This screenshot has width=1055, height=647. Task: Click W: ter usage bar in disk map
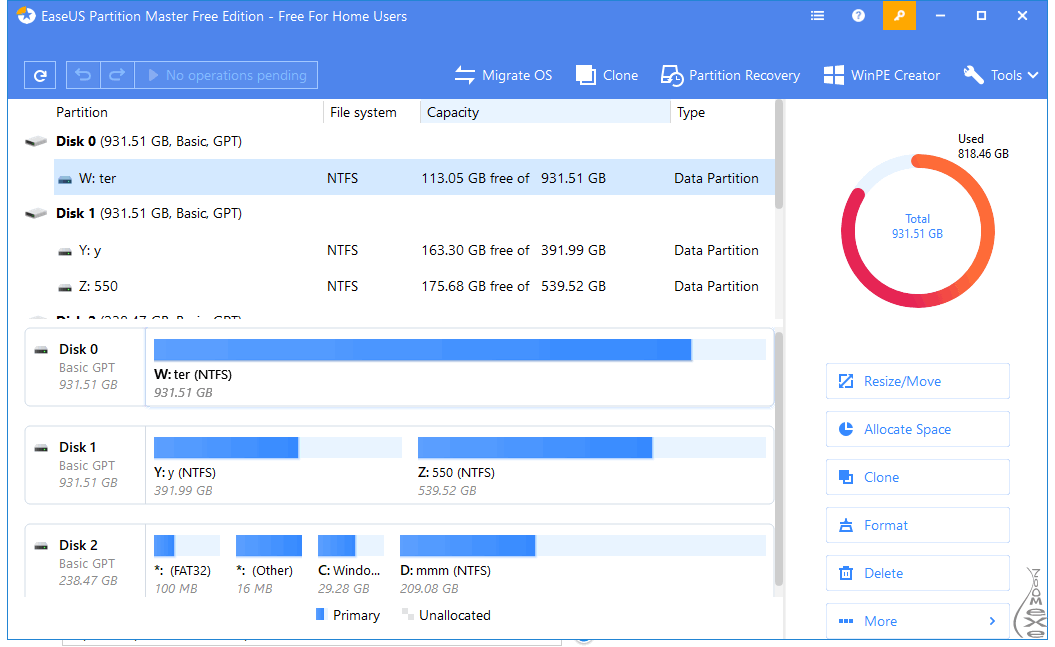point(460,350)
